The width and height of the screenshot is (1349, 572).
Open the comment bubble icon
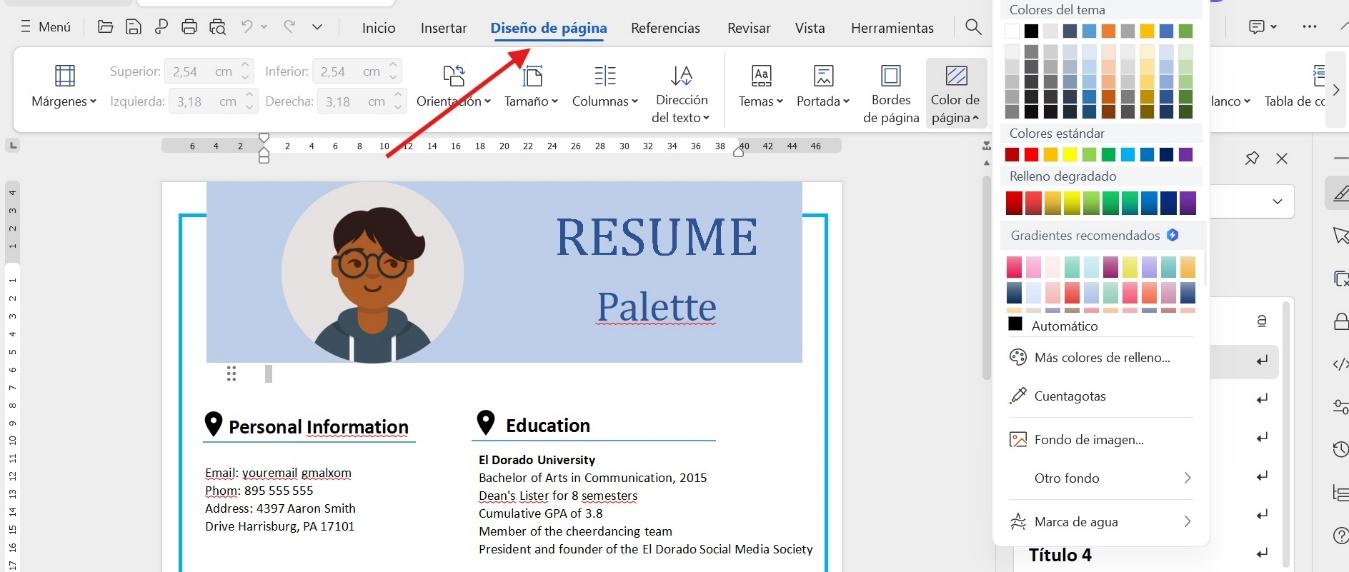click(x=1258, y=27)
